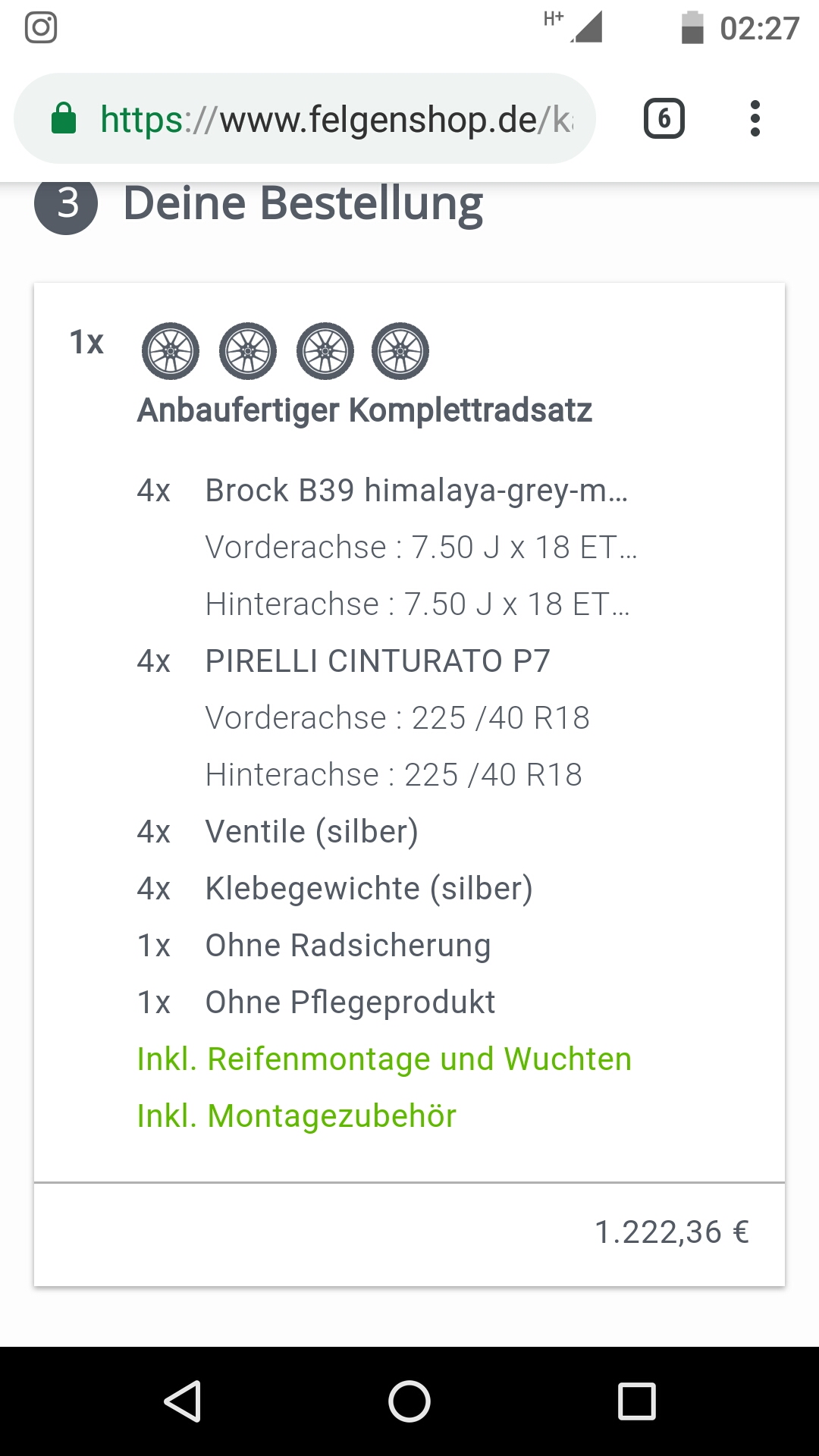Image resolution: width=819 pixels, height=1456 pixels.
Task: Tap the clock showing 02:27
Action: click(x=759, y=29)
